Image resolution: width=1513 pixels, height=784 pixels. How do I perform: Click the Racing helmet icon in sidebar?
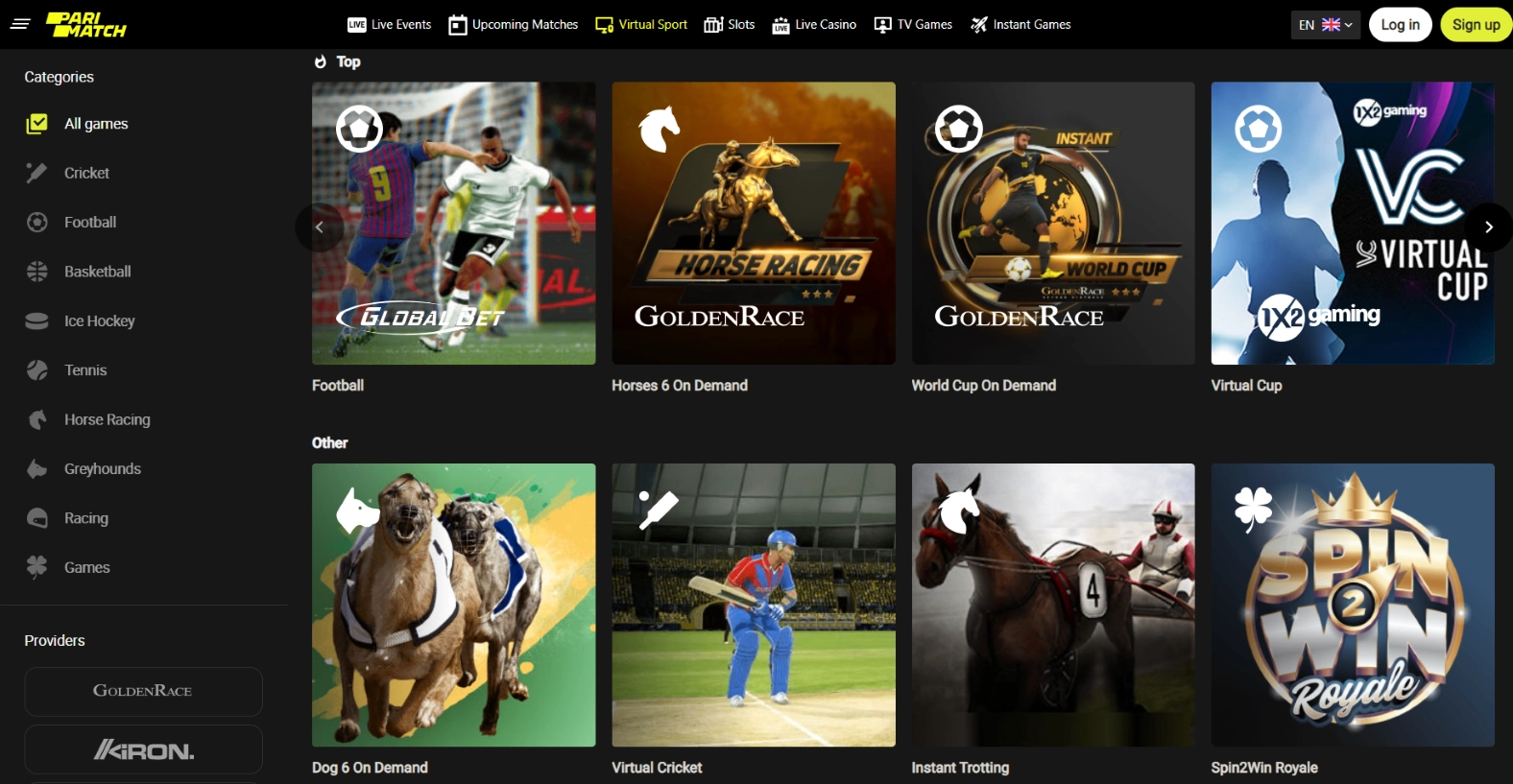(x=36, y=518)
